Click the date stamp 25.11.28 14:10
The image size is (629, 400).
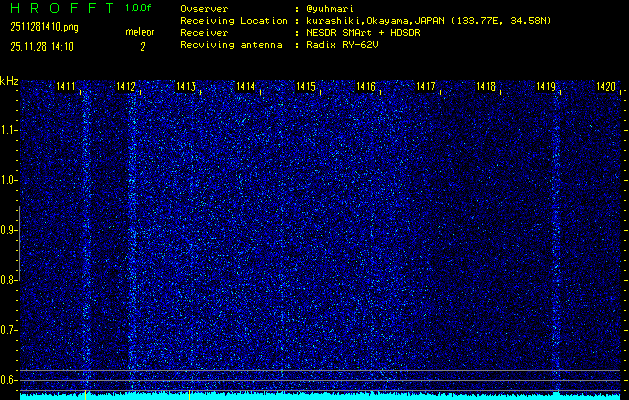coord(42,47)
